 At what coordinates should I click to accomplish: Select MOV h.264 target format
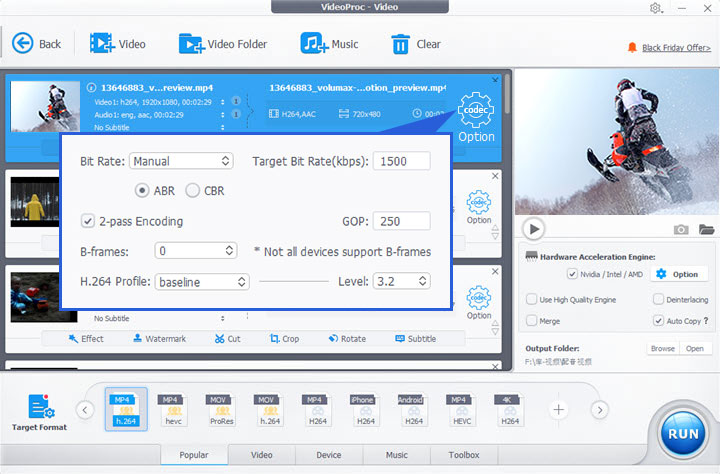[x=270, y=409]
